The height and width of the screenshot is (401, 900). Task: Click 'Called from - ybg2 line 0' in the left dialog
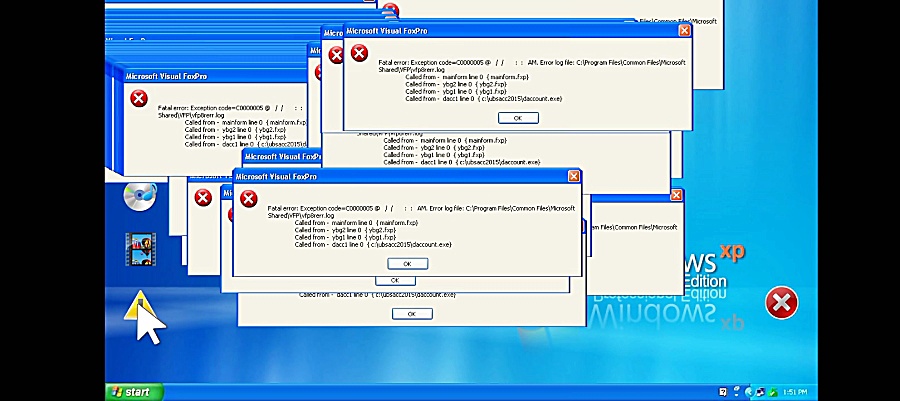click(x=218, y=130)
